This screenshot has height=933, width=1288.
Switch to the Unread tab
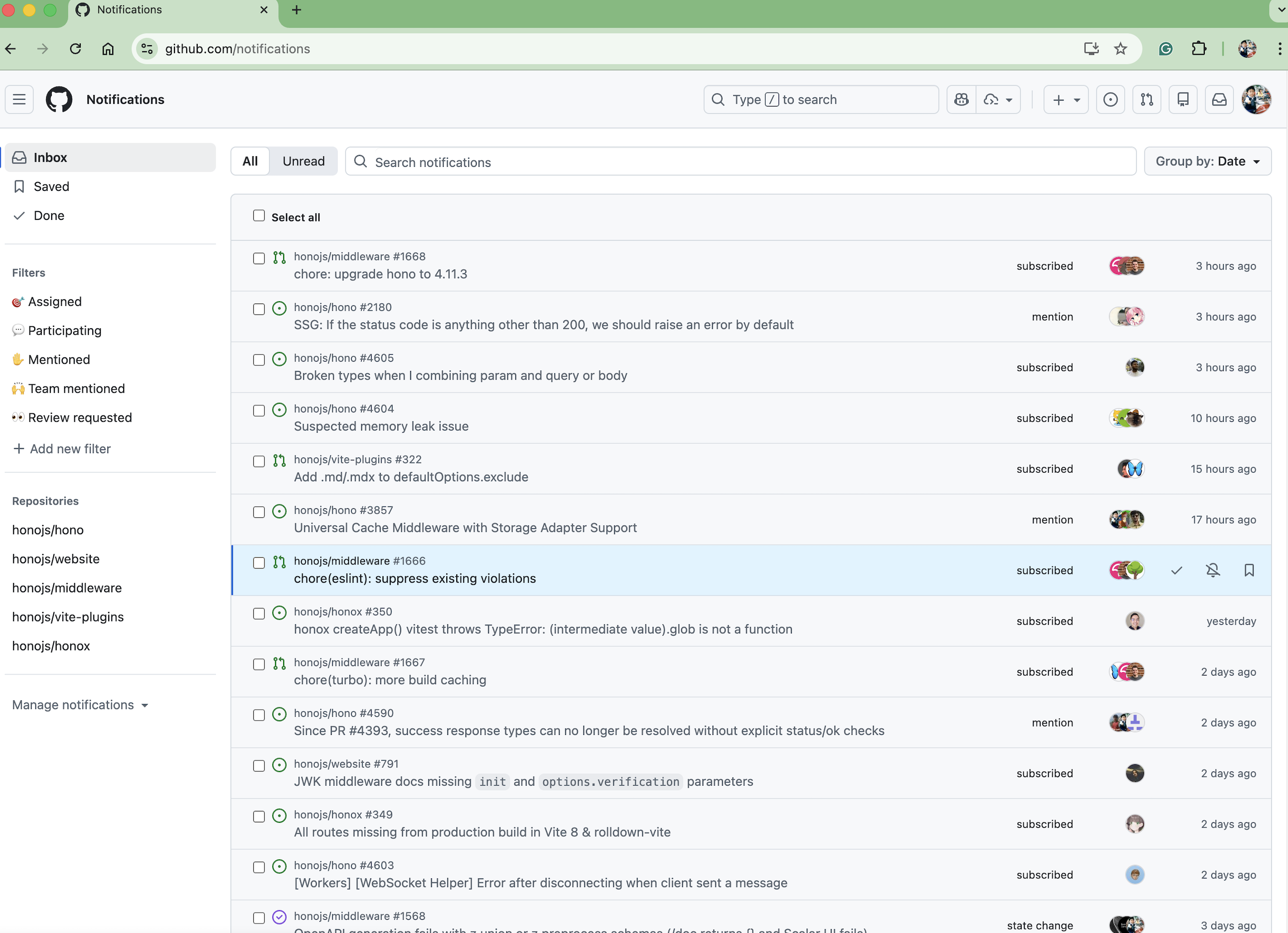303,162
